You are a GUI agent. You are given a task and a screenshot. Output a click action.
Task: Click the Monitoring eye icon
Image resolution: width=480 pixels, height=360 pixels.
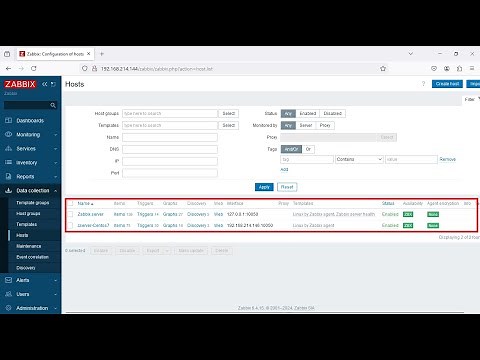(9, 134)
